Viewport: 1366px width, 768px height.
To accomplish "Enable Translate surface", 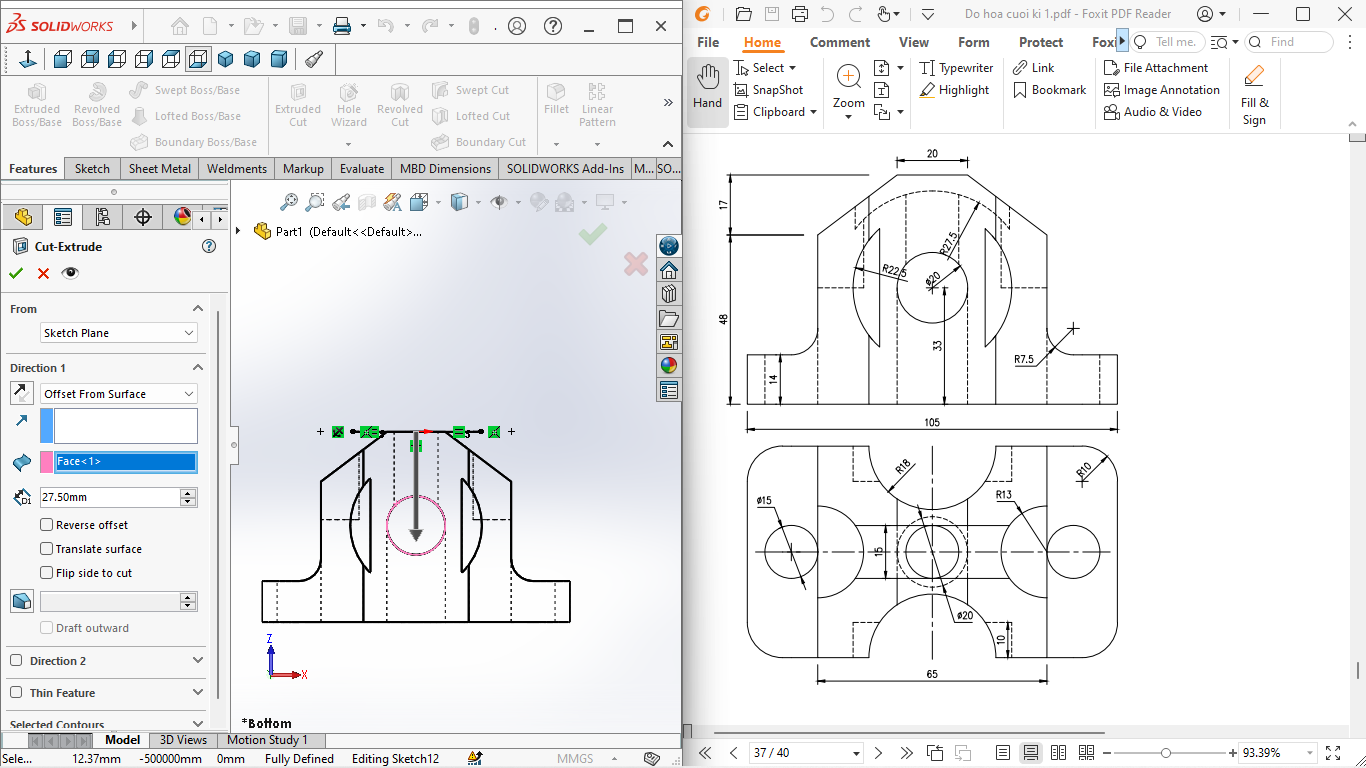I will click(x=45, y=548).
